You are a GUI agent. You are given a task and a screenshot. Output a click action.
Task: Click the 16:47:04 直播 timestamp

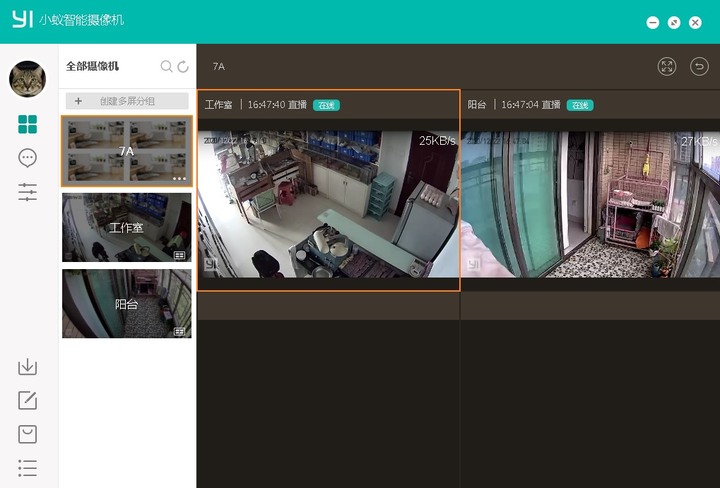(x=531, y=105)
